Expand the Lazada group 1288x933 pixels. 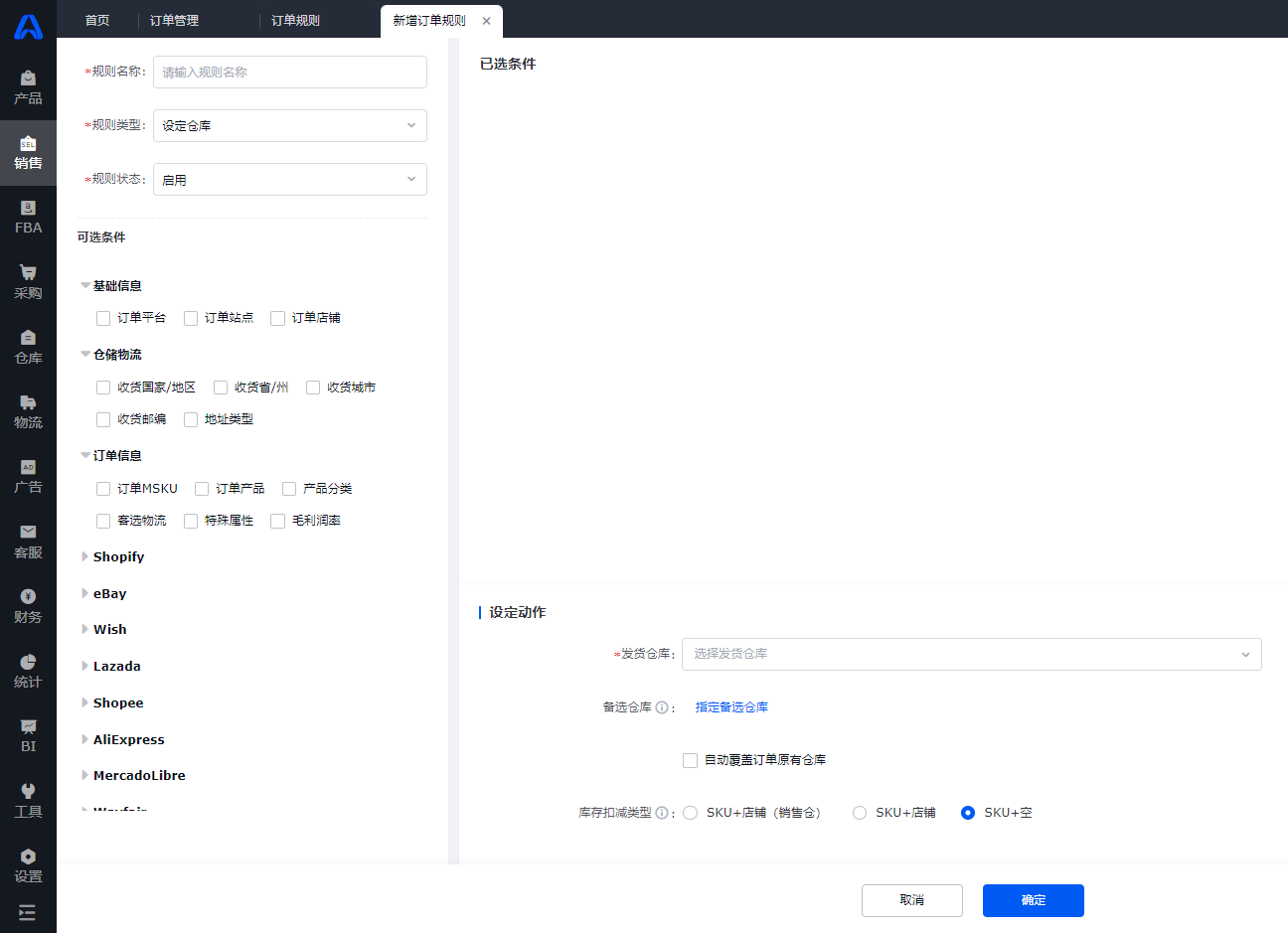[85, 667]
